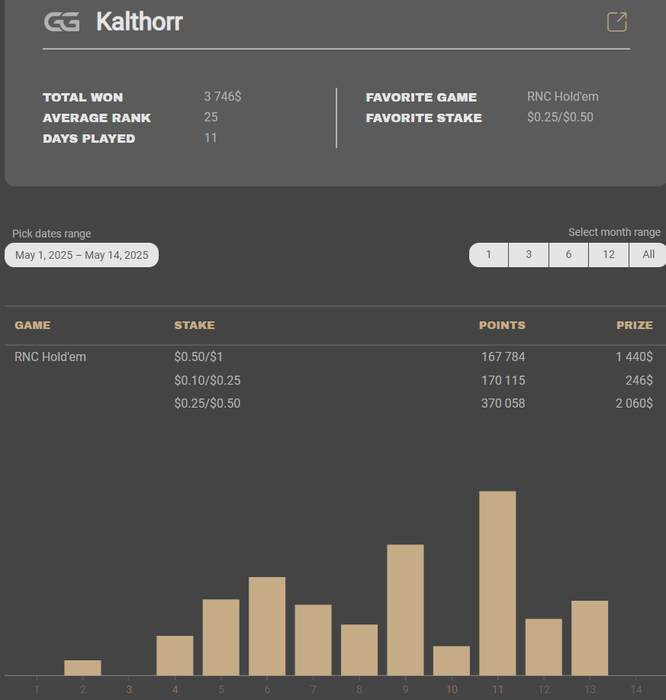Click the chart bar for day 2
The width and height of the screenshot is (666, 700).
(x=83, y=668)
